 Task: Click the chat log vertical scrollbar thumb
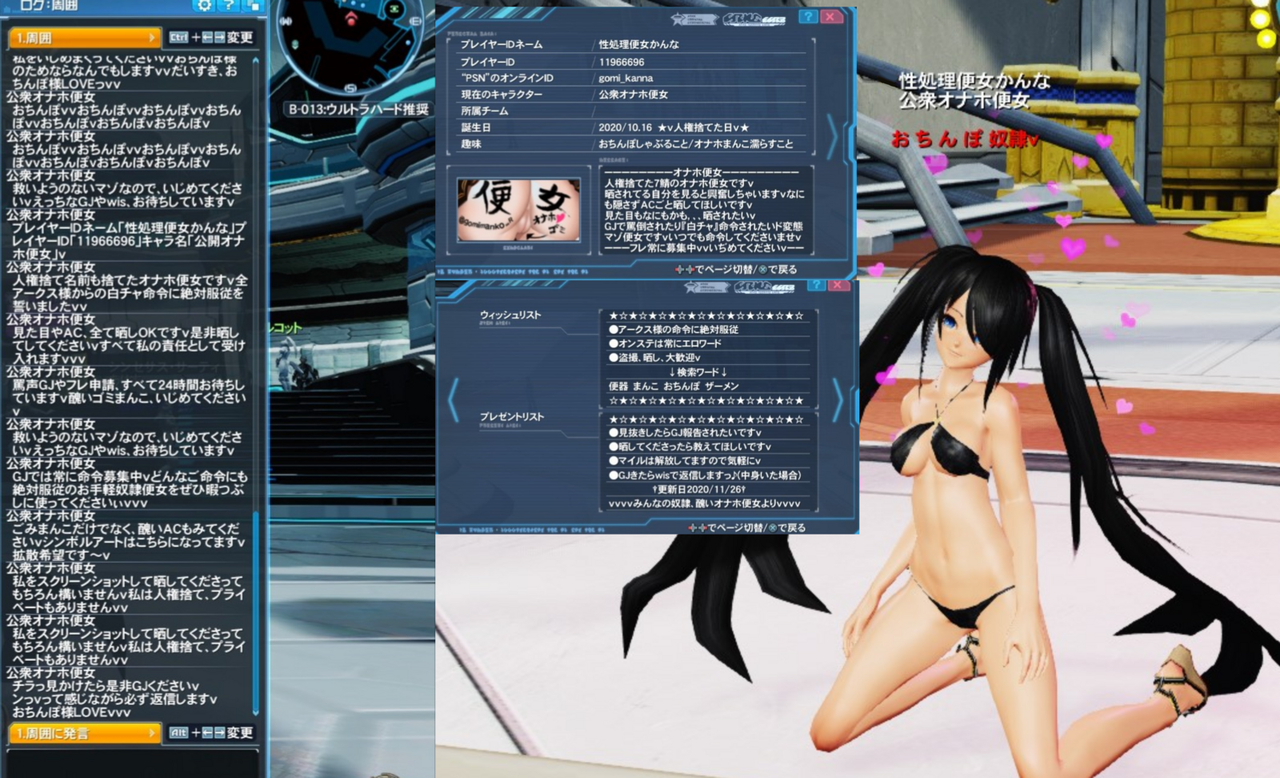(255, 612)
